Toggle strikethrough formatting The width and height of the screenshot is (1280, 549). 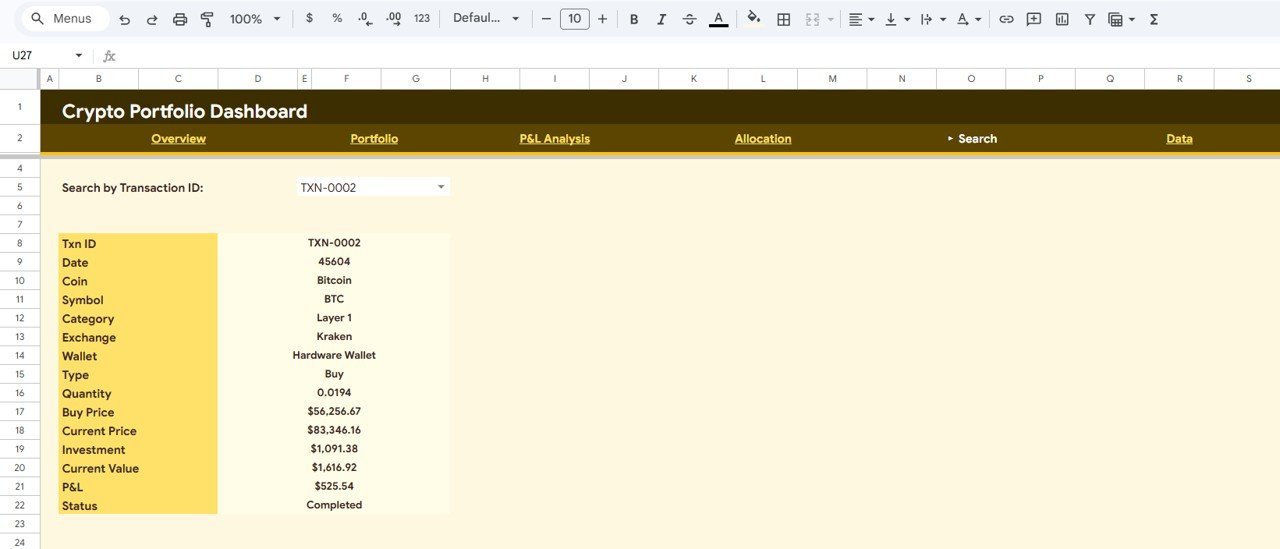coord(689,19)
